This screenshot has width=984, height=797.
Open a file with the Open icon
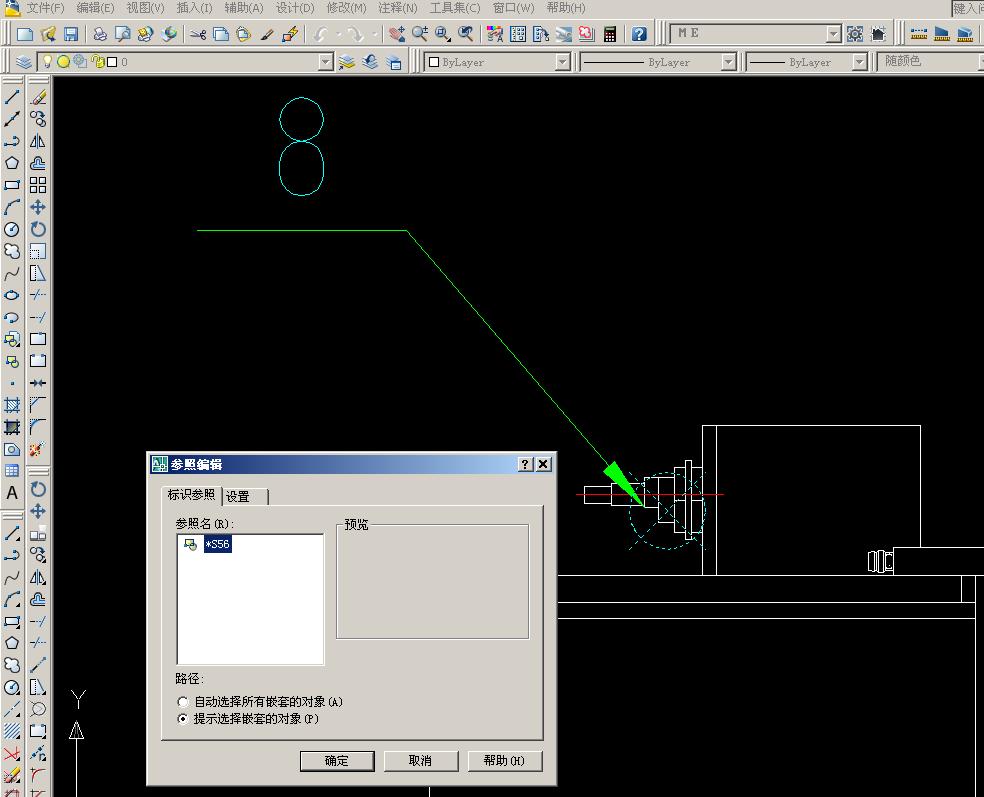coord(48,34)
